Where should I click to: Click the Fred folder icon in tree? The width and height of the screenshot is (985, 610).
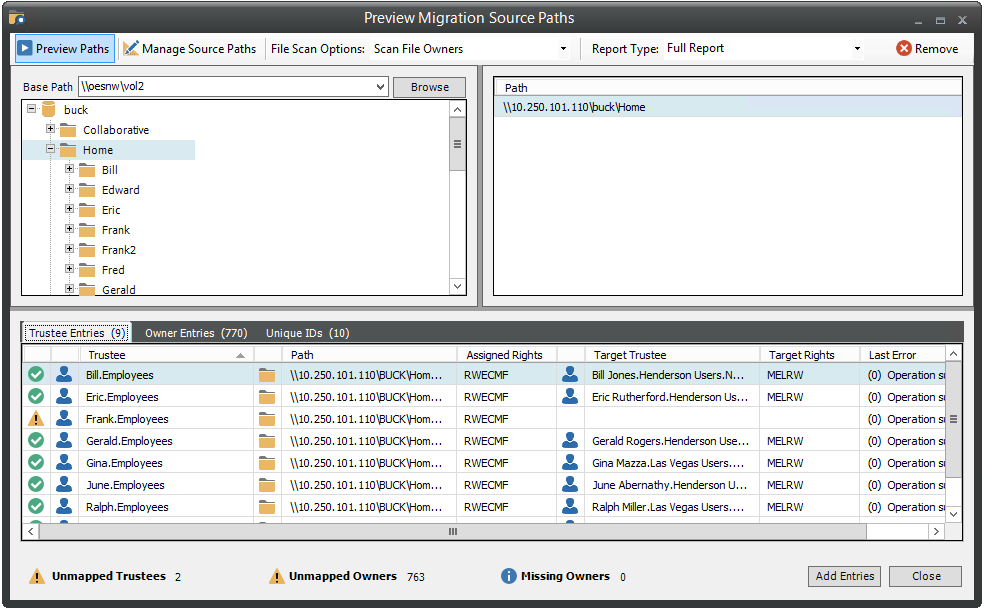(x=87, y=270)
